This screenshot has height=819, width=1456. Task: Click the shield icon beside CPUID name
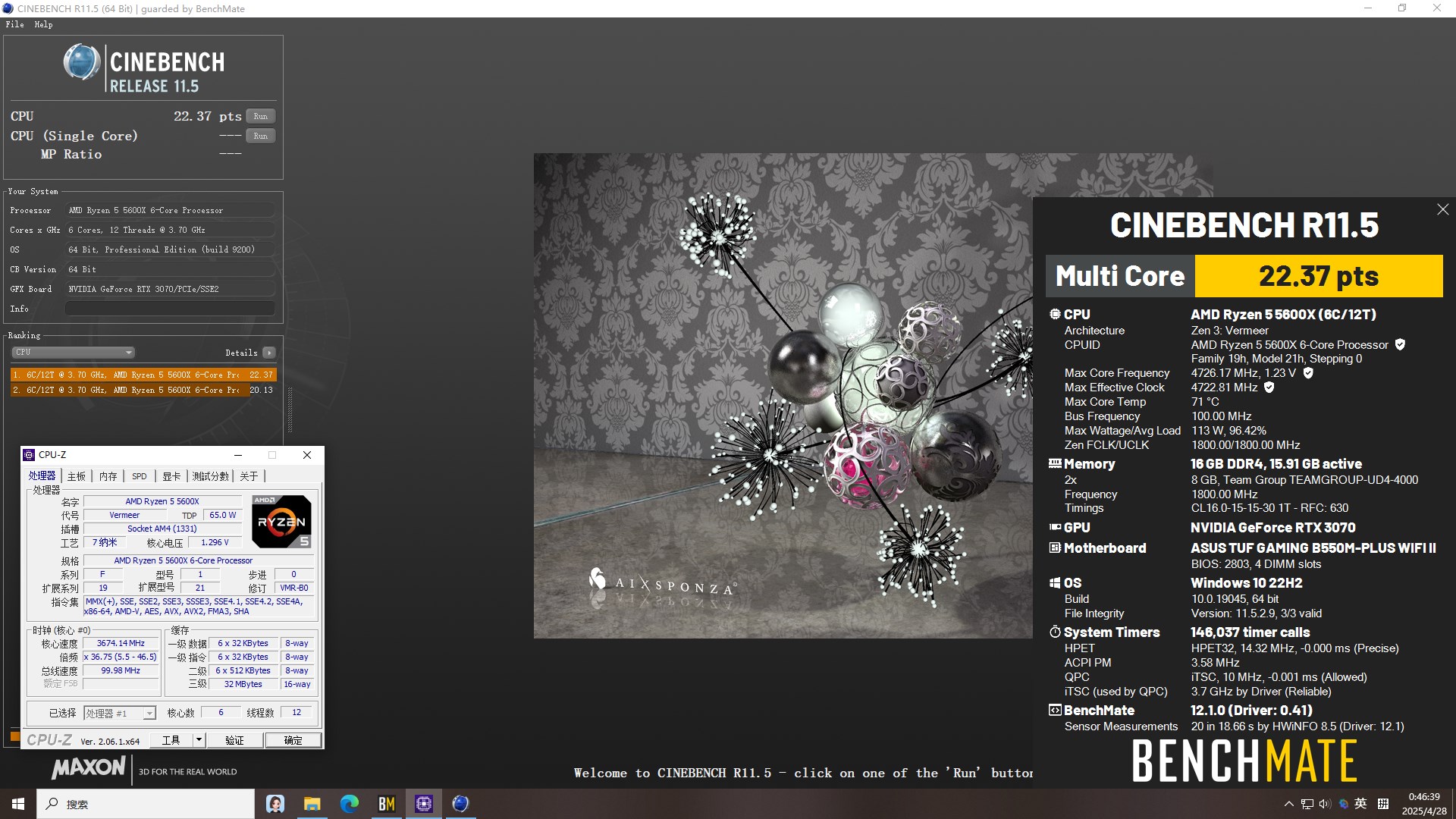(1400, 344)
